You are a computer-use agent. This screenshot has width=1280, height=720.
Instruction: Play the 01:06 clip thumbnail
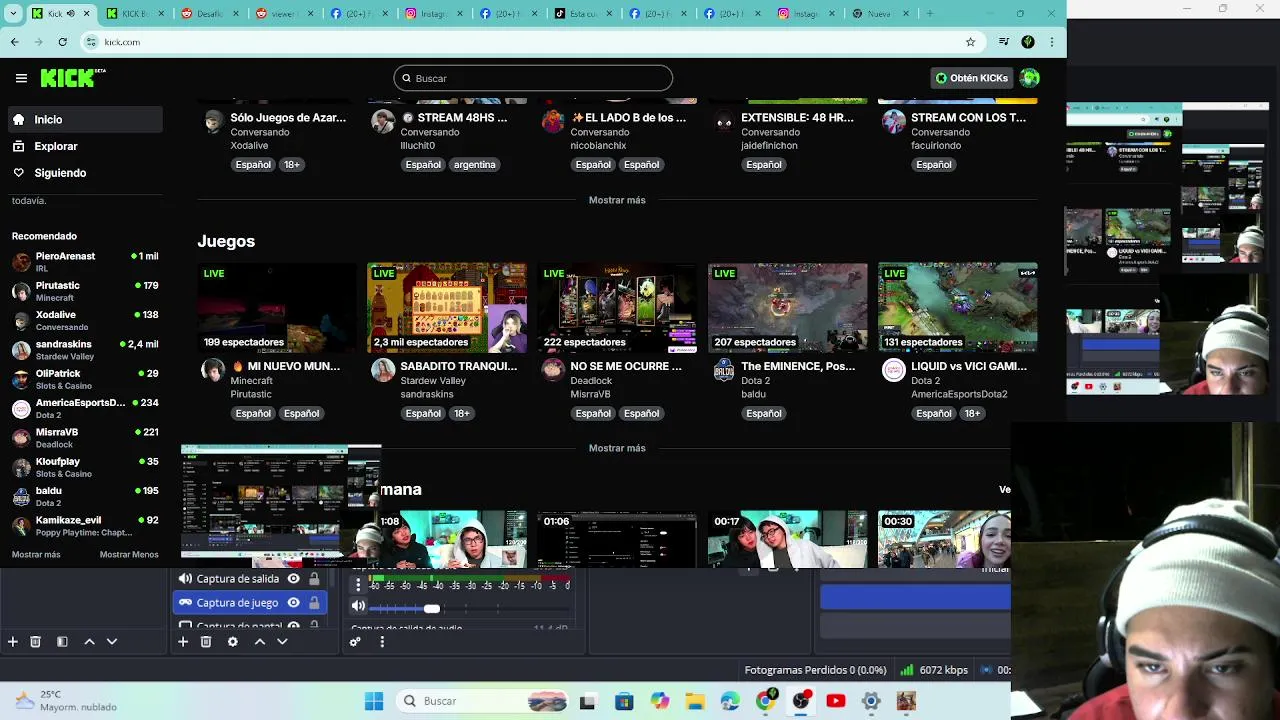(617, 539)
